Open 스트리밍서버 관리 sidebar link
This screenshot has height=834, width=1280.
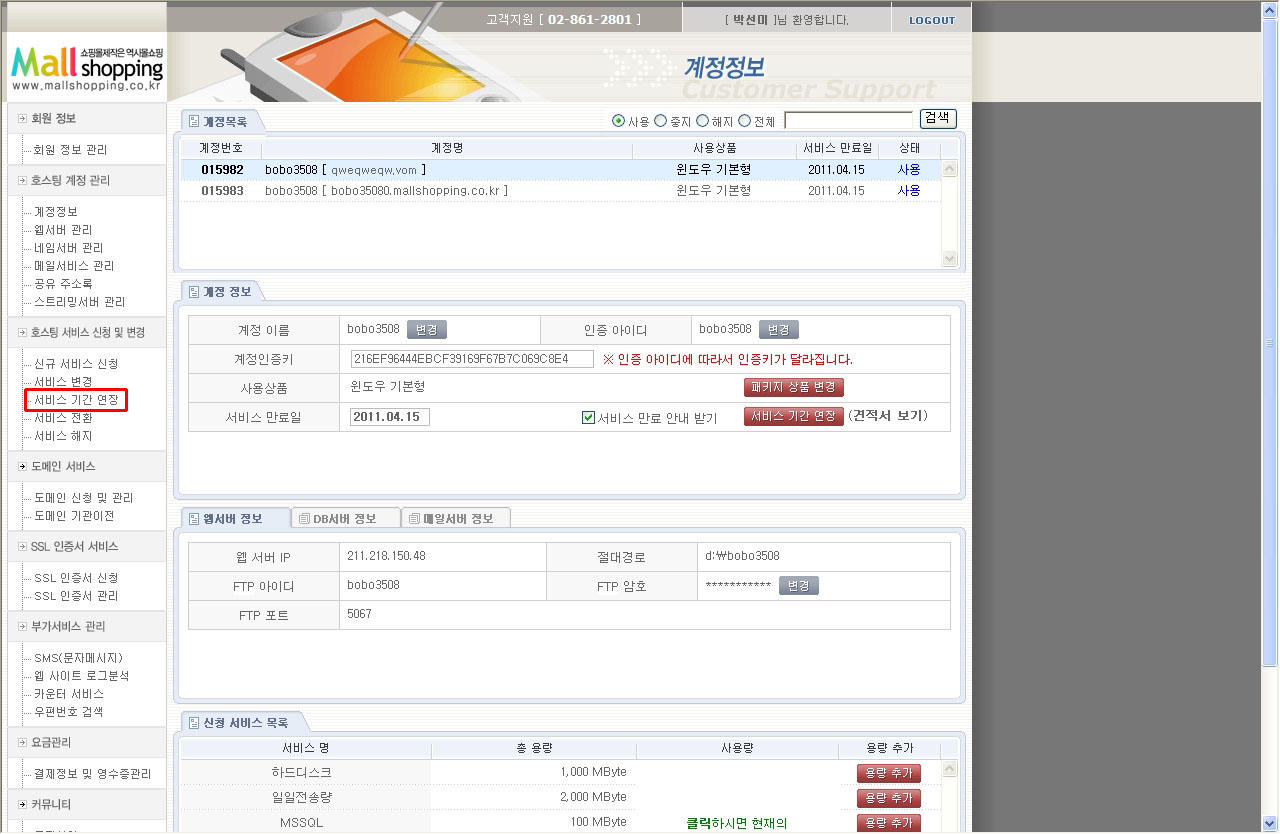79,302
